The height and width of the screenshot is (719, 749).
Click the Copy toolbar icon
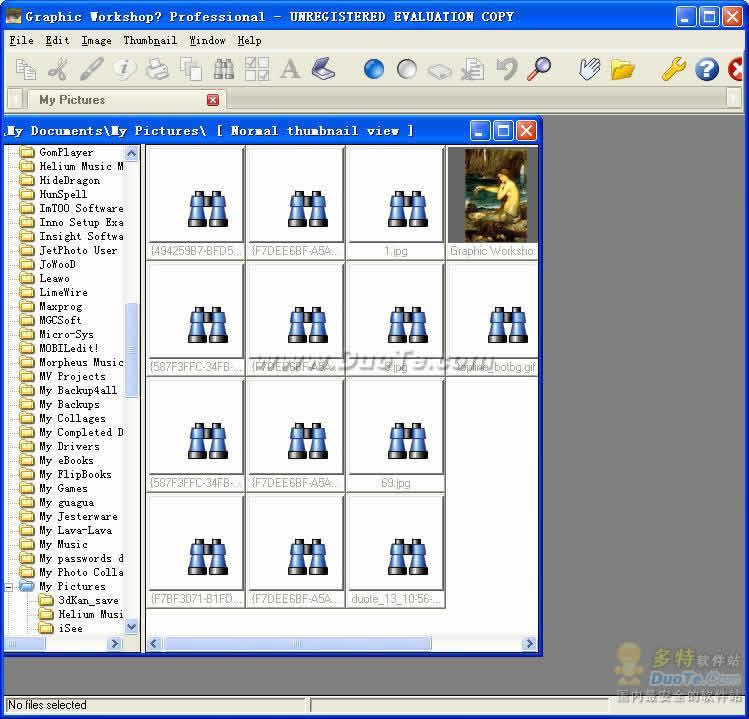25,69
